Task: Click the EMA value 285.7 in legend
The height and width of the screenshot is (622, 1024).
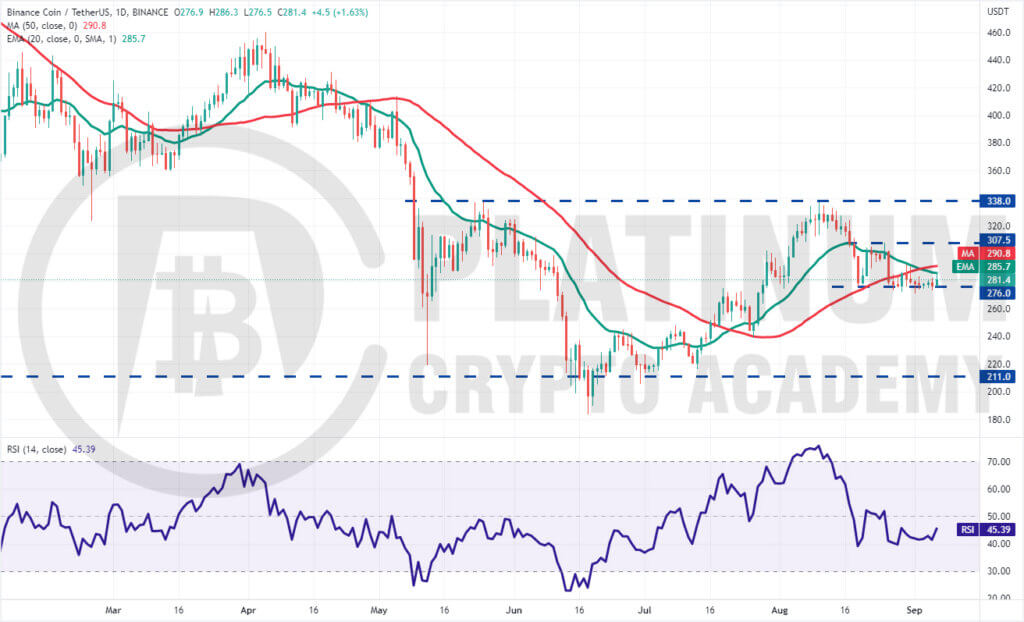Action: coord(134,39)
